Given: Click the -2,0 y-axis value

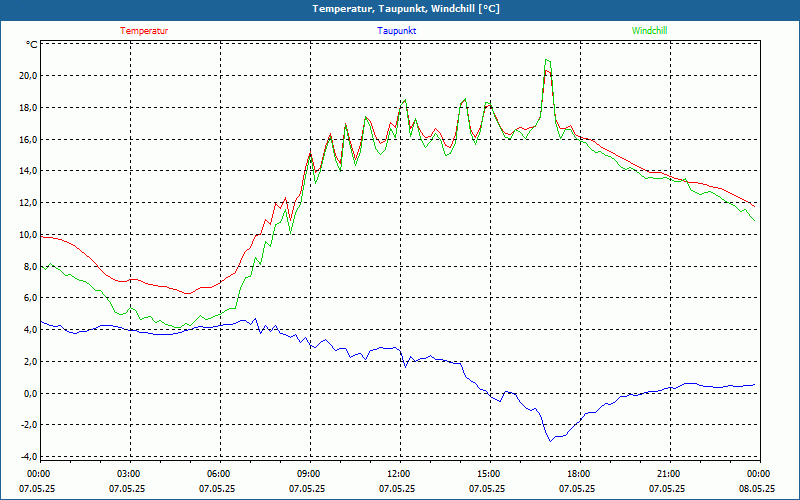Looking at the screenshot, I should click(x=29, y=425).
